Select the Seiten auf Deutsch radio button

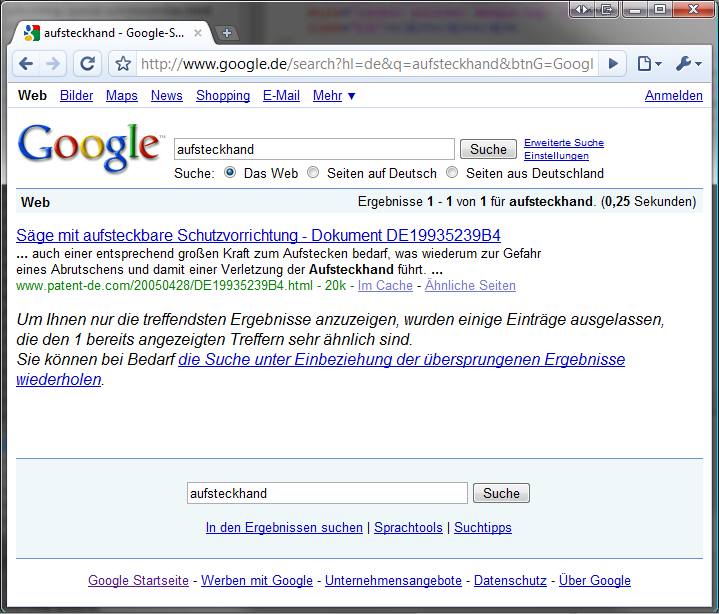(313, 172)
